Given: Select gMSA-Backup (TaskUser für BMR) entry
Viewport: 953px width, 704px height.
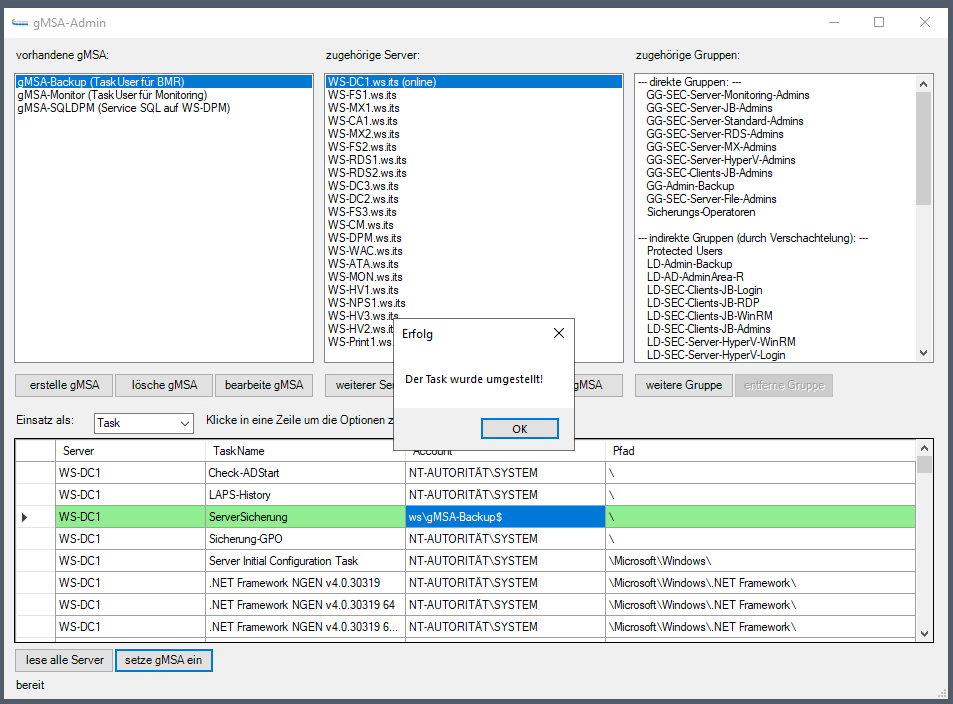Looking at the screenshot, I should (164, 81).
